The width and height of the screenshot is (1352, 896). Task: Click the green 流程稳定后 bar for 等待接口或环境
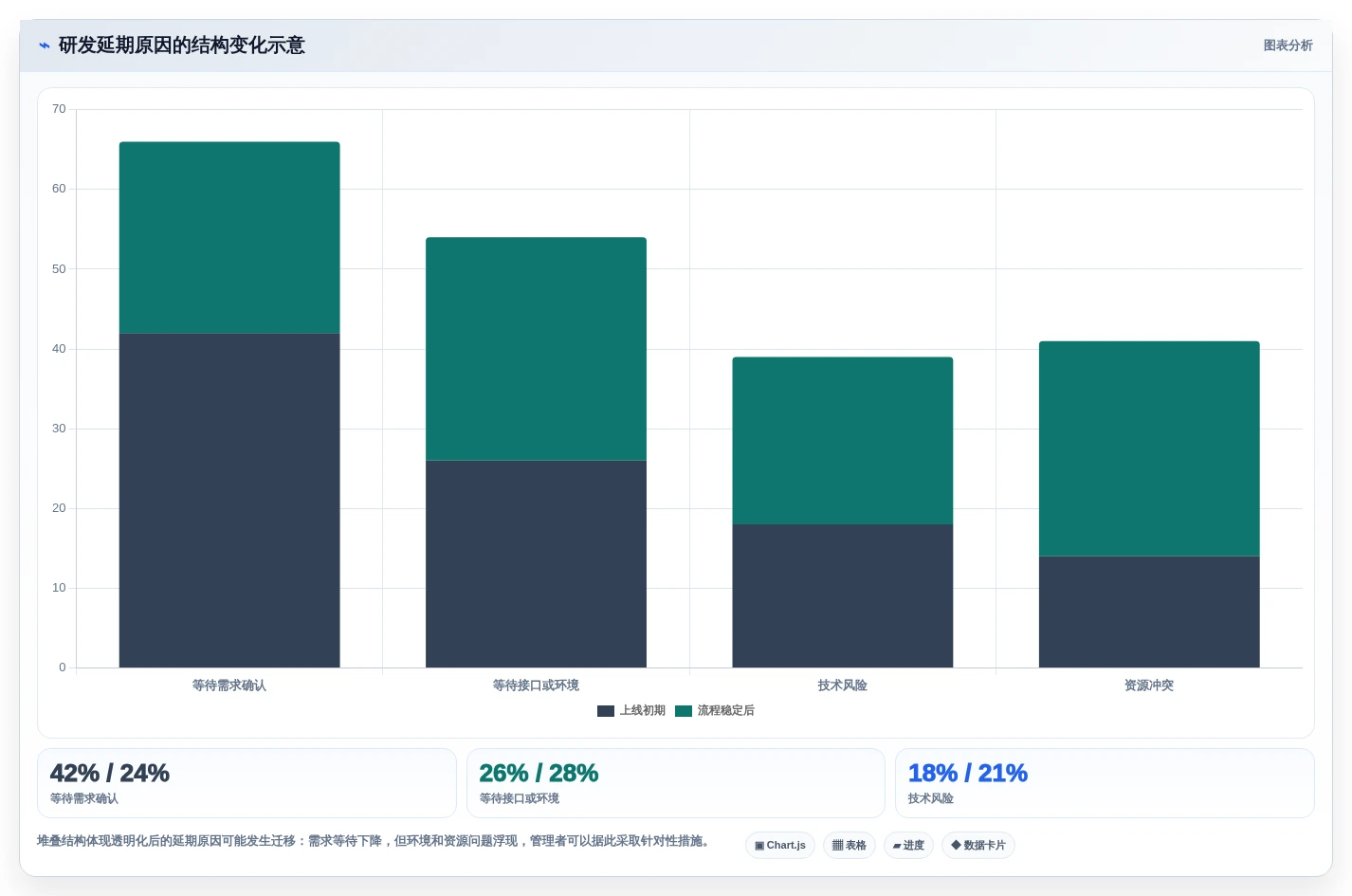pyautogui.click(x=536, y=349)
